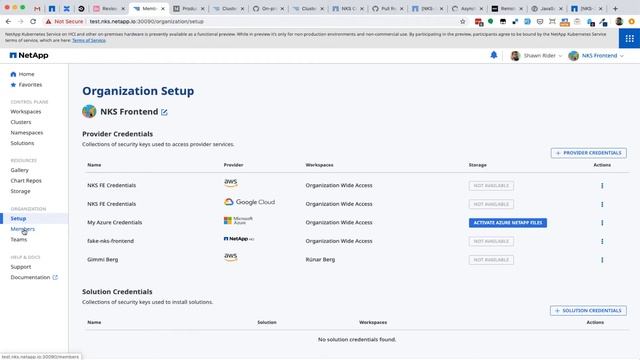Open actions menu for Google Cloud credentials row

point(602,204)
